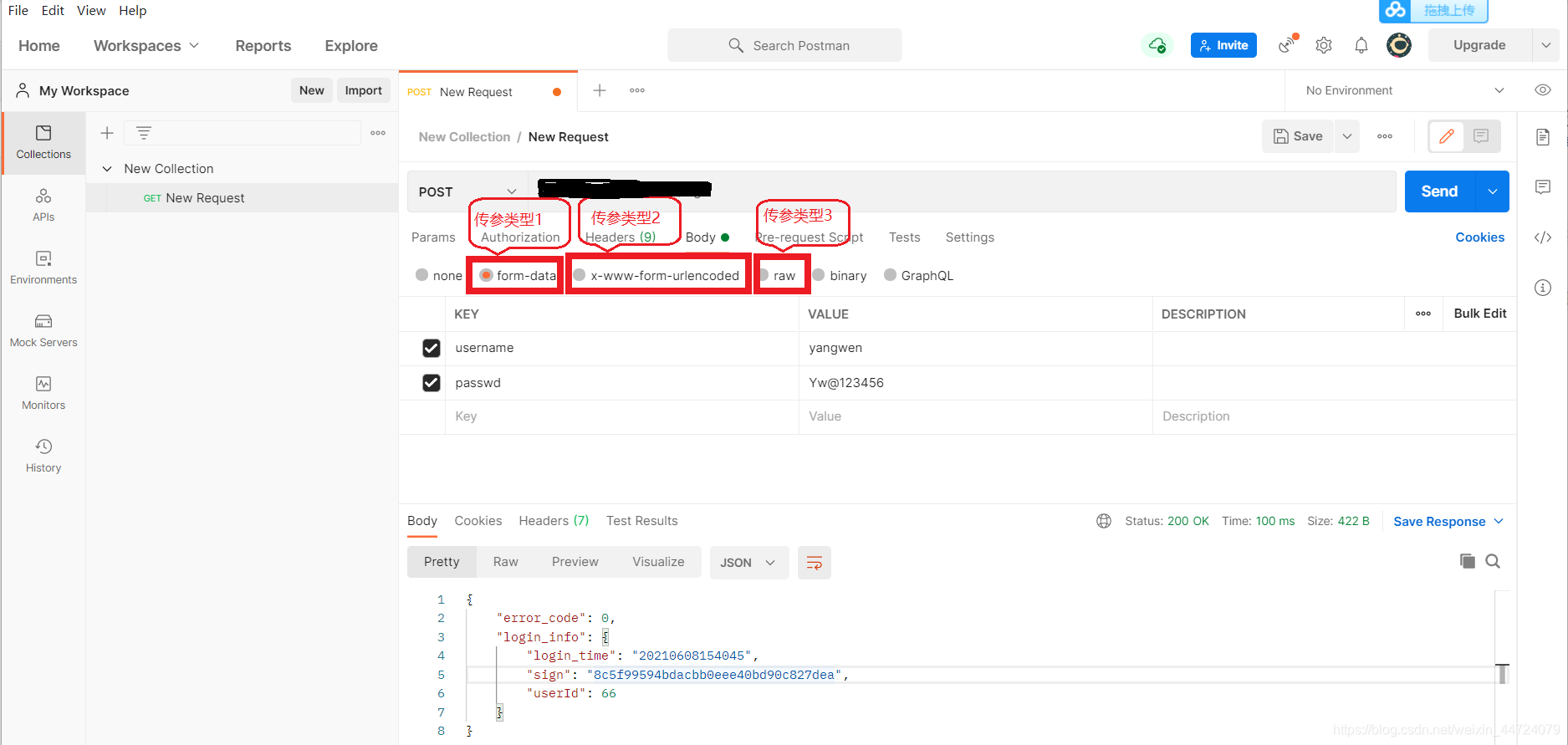The image size is (1568, 745).
Task: Open the No Environment selector
Action: click(x=1405, y=90)
